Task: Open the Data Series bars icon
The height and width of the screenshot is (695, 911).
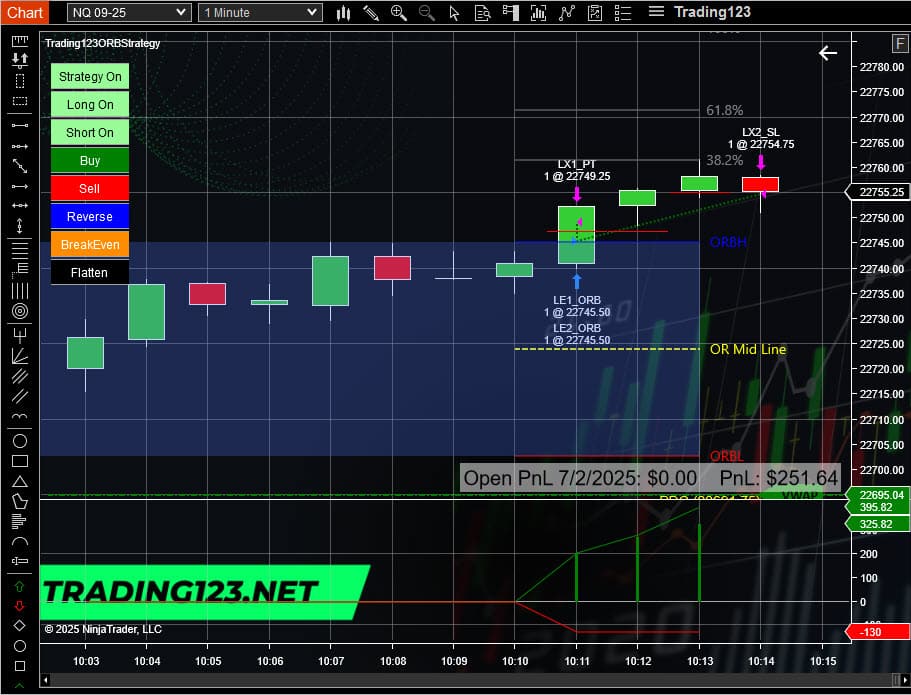Action: click(343, 13)
